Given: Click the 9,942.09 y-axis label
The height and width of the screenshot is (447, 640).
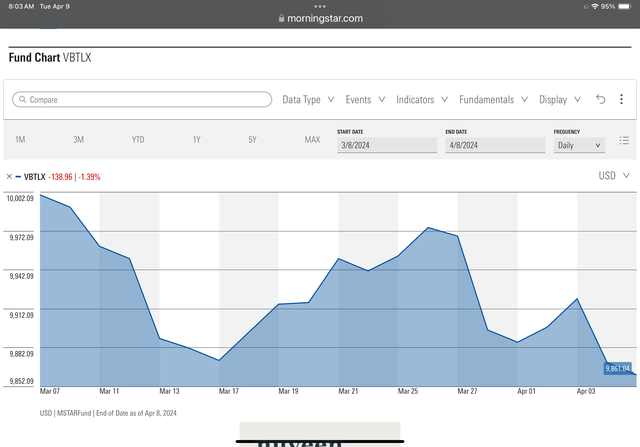Looking at the screenshot, I should pos(22,276).
